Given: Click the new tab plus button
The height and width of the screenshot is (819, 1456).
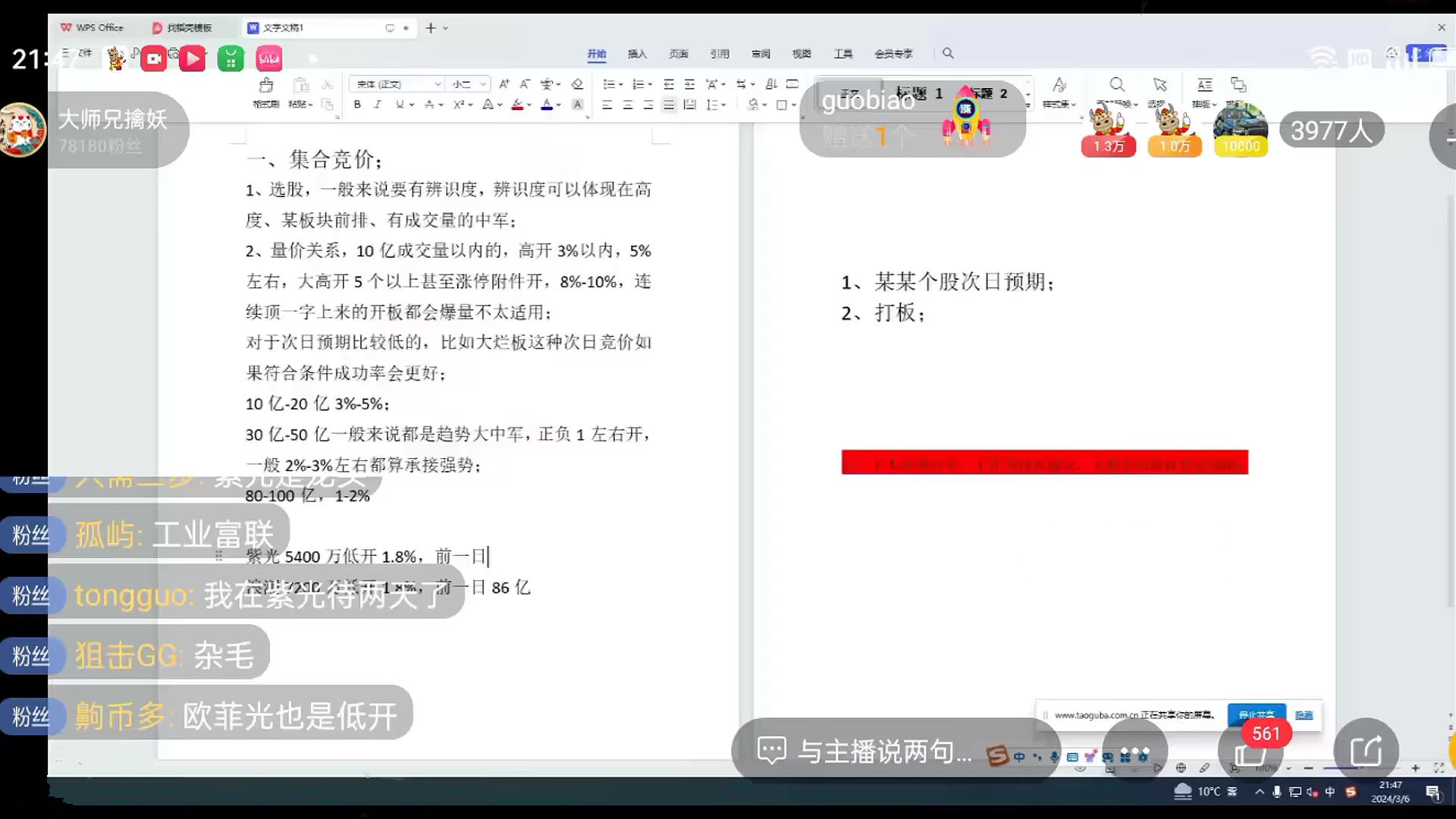Looking at the screenshot, I should coord(431,28).
